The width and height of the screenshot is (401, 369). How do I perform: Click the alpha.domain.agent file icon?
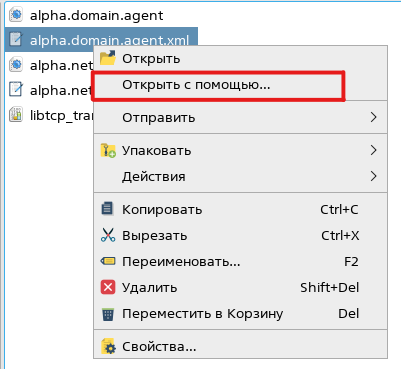click(16, 15)
